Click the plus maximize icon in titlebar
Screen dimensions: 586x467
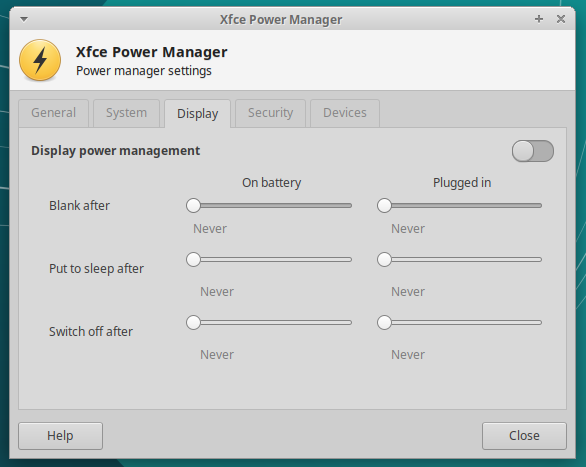pyautogui.click(x=539, y=19)
